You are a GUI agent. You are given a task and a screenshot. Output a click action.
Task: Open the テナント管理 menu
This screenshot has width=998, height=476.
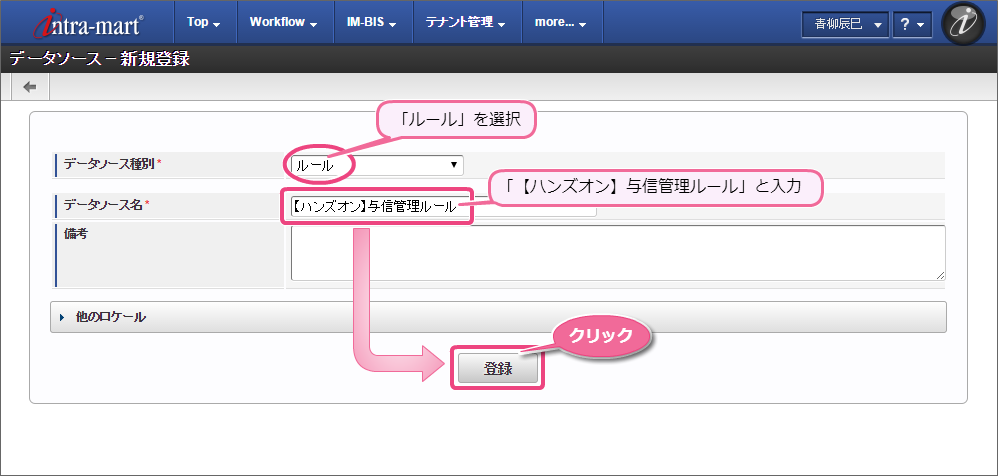(466, 22)
